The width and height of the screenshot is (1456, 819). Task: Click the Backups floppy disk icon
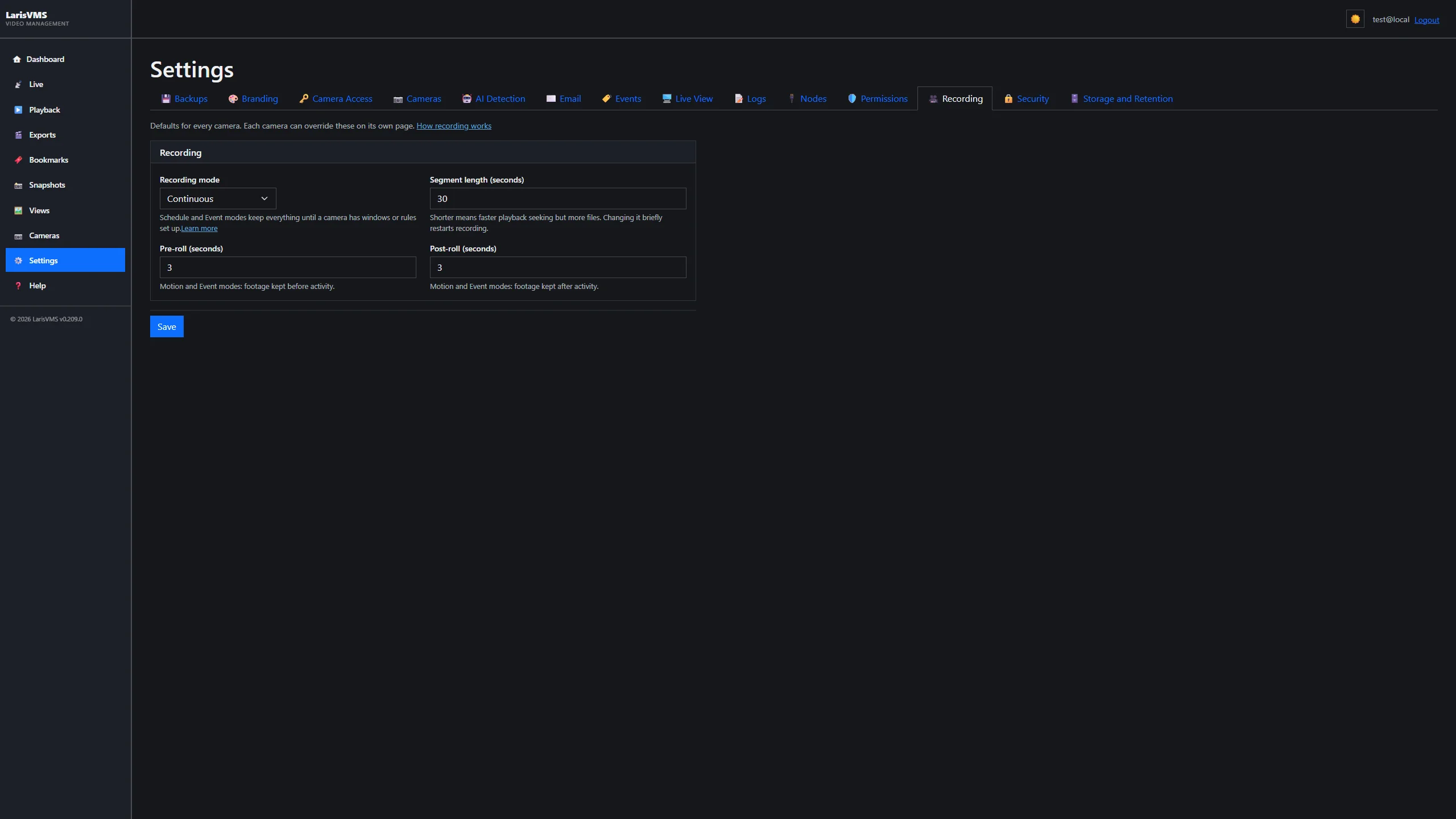166,99
